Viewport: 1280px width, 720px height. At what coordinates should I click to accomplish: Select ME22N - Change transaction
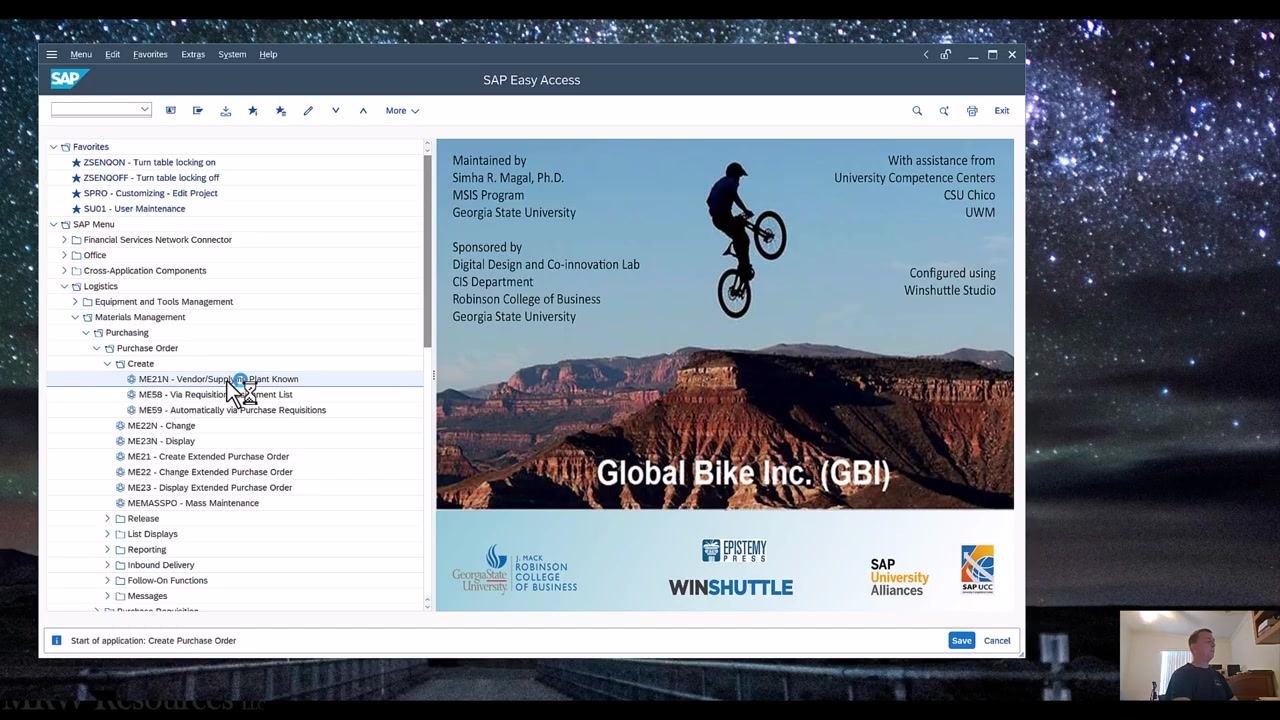tap(161, 426)
